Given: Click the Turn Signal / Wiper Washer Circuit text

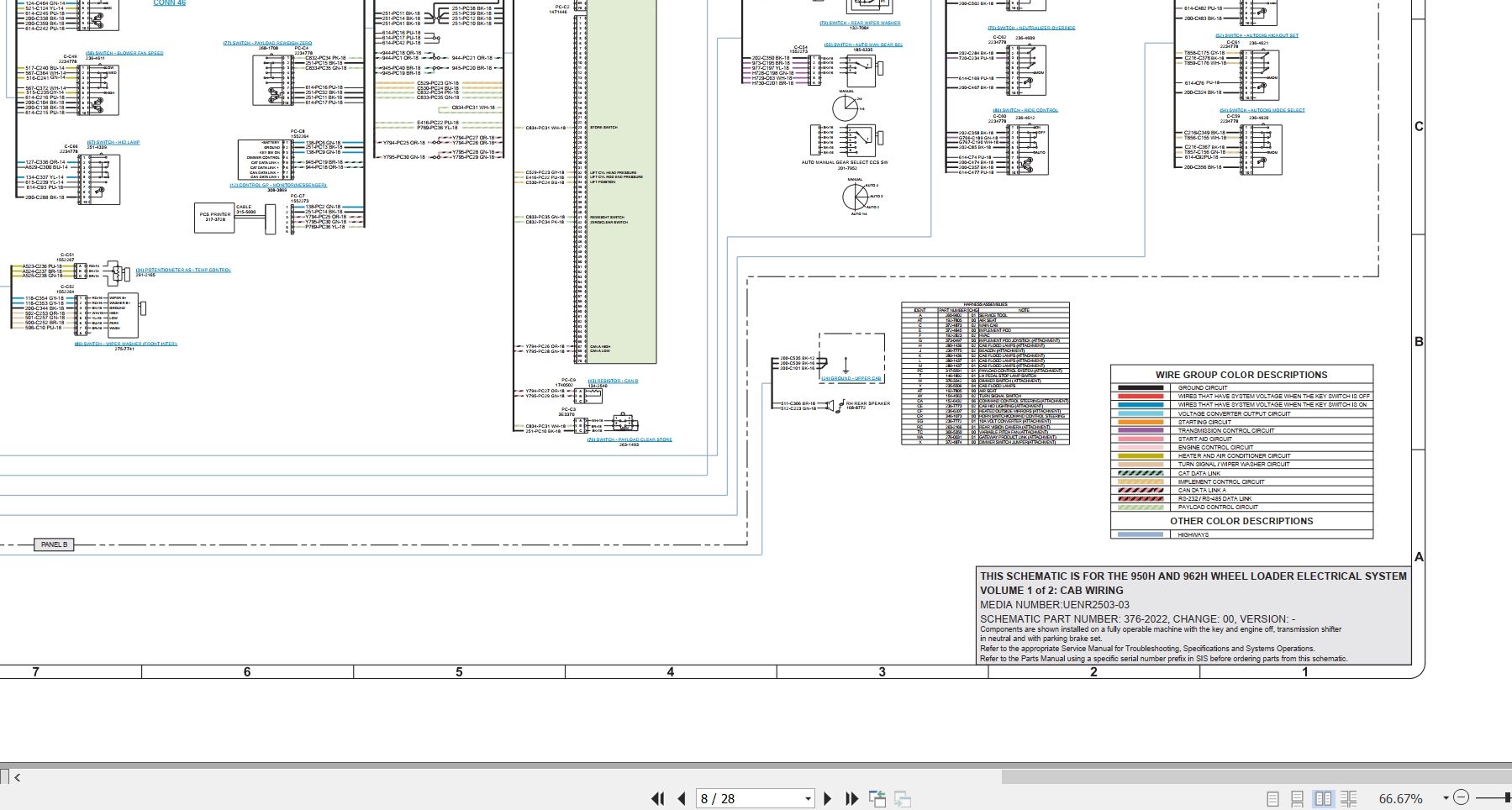Looking at the screenshot, I should [1234, 465].
